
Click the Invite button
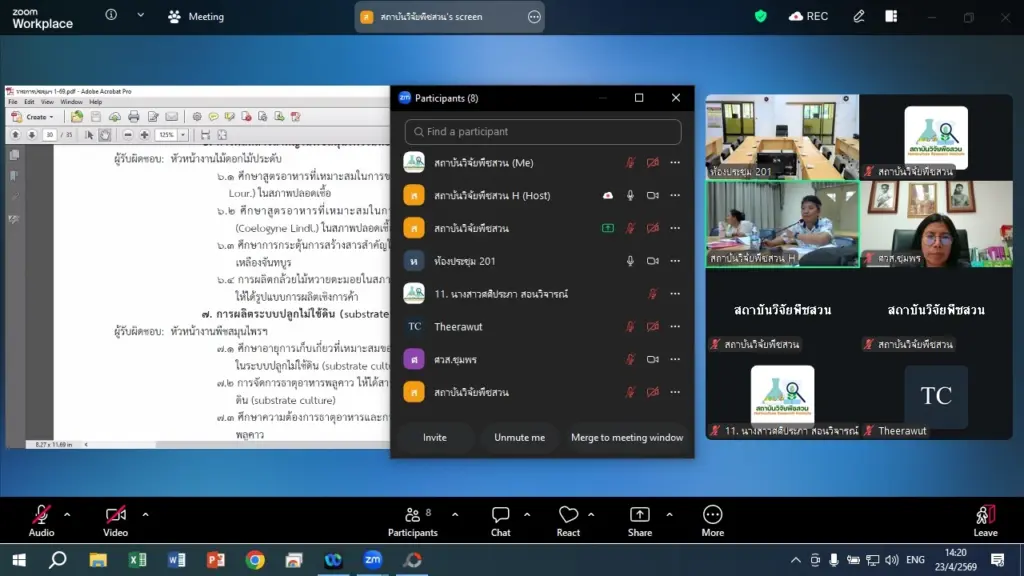click(x=435, y=437)
